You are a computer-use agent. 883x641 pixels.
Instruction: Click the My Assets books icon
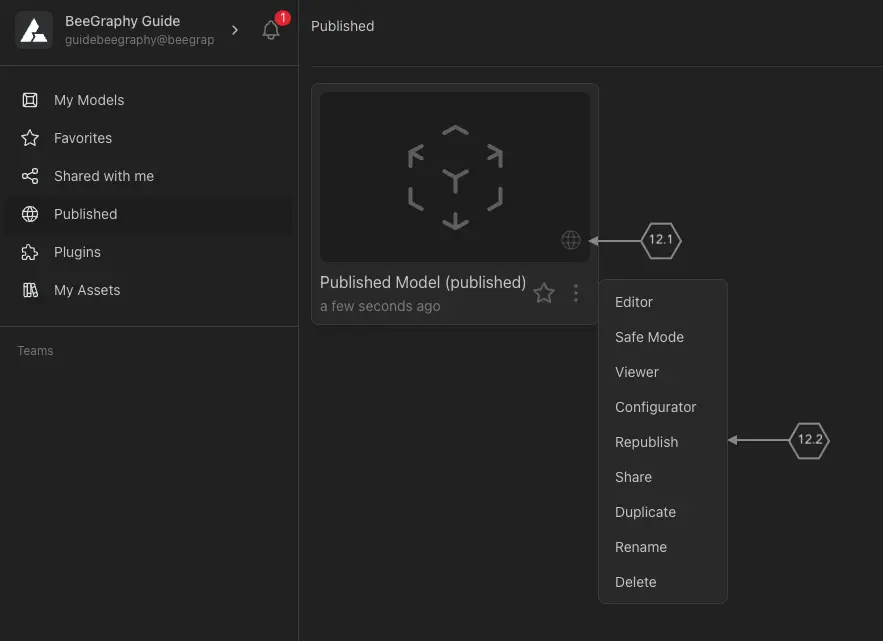click(x=31, y=290)
